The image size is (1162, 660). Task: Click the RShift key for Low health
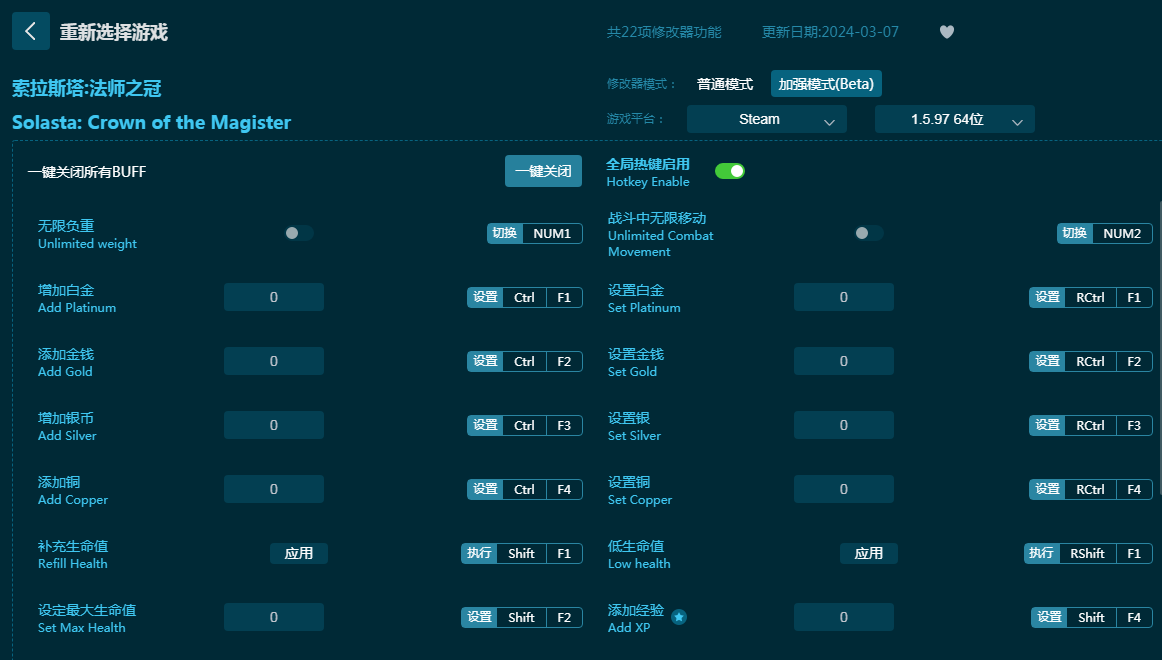click(x=1087, y=553)
